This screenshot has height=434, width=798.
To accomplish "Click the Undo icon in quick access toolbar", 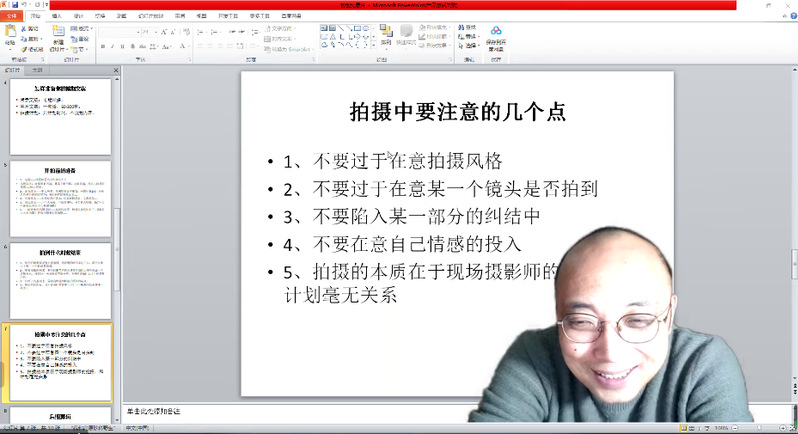I will pyautogui.click(x=26, y=5).
